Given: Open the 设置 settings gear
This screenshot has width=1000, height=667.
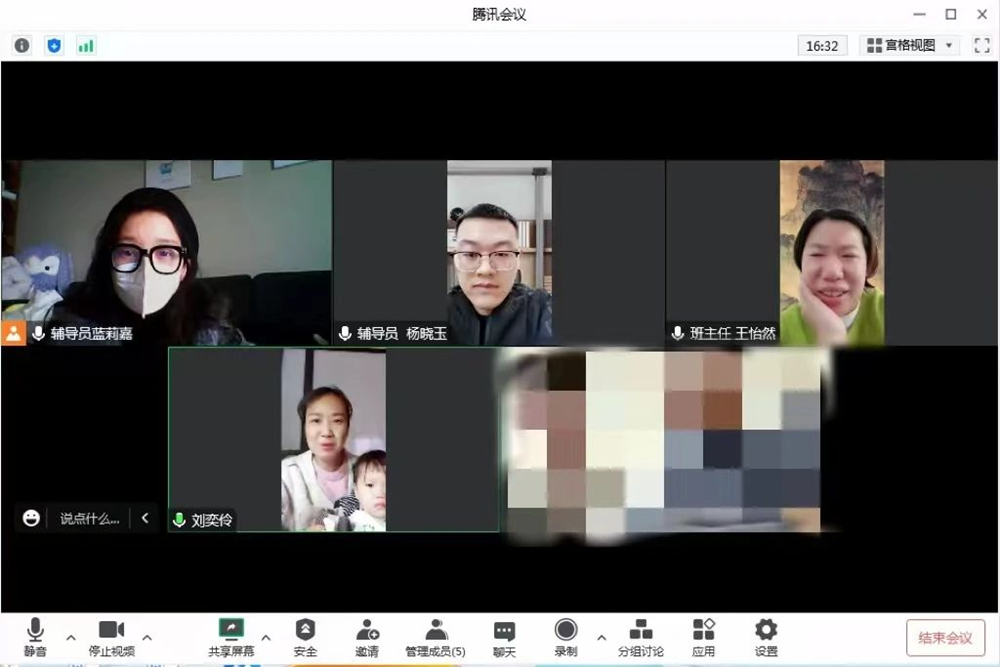Looking at the screenshot, I should coord(766,637).
